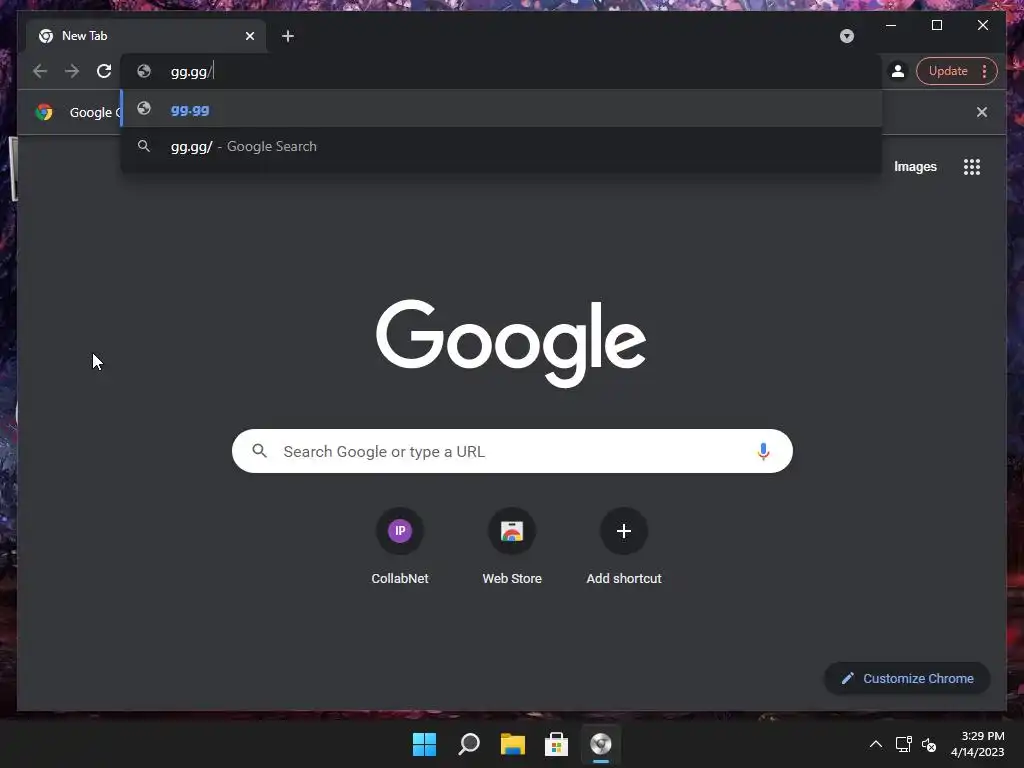Screen dimensions: 1024x768
Task: Click the Google logo
Action: pyautogui.click(x=511, y=343)
